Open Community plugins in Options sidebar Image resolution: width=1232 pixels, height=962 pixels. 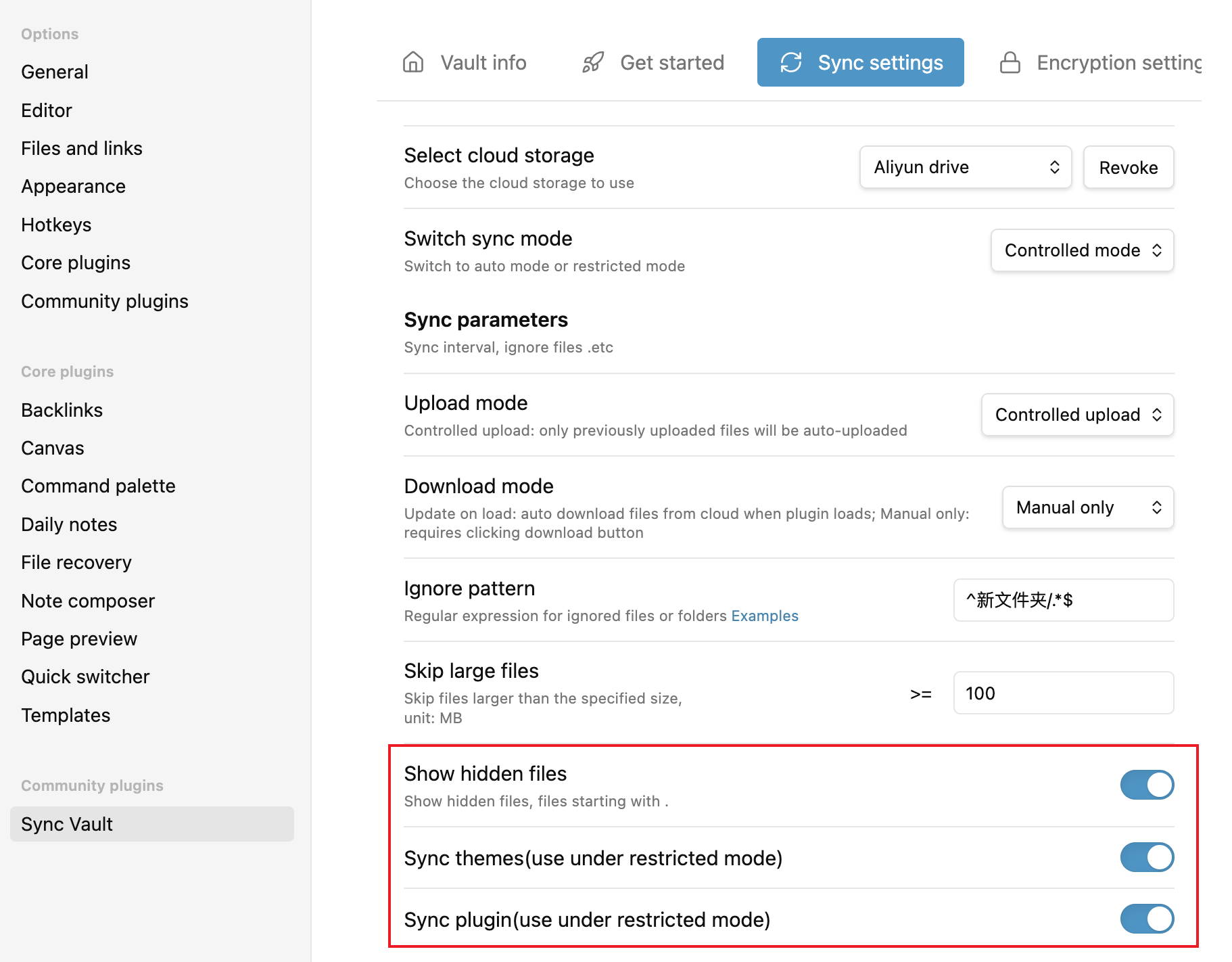105,301
